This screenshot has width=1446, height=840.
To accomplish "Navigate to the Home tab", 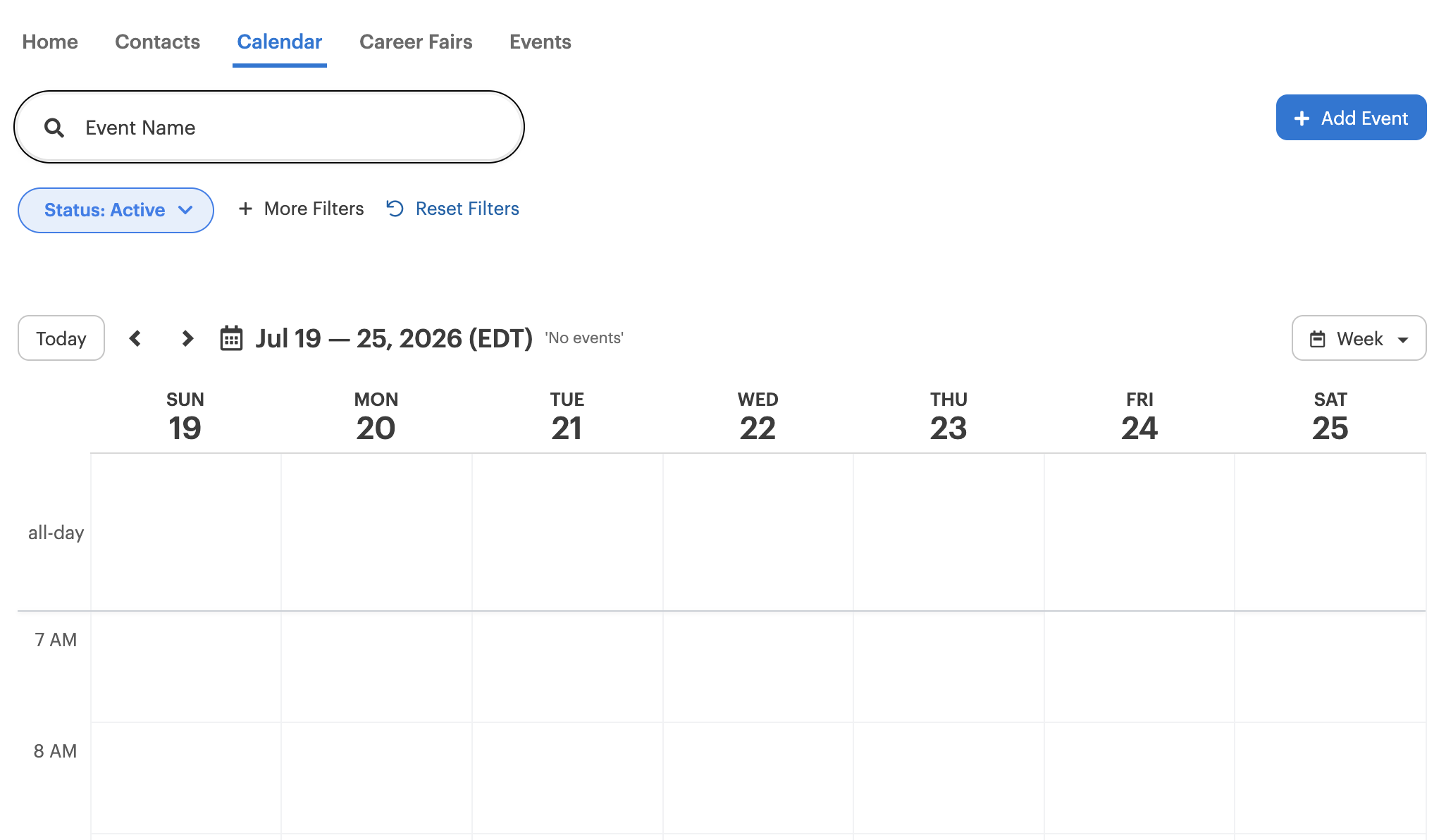I will pos(50,42).
